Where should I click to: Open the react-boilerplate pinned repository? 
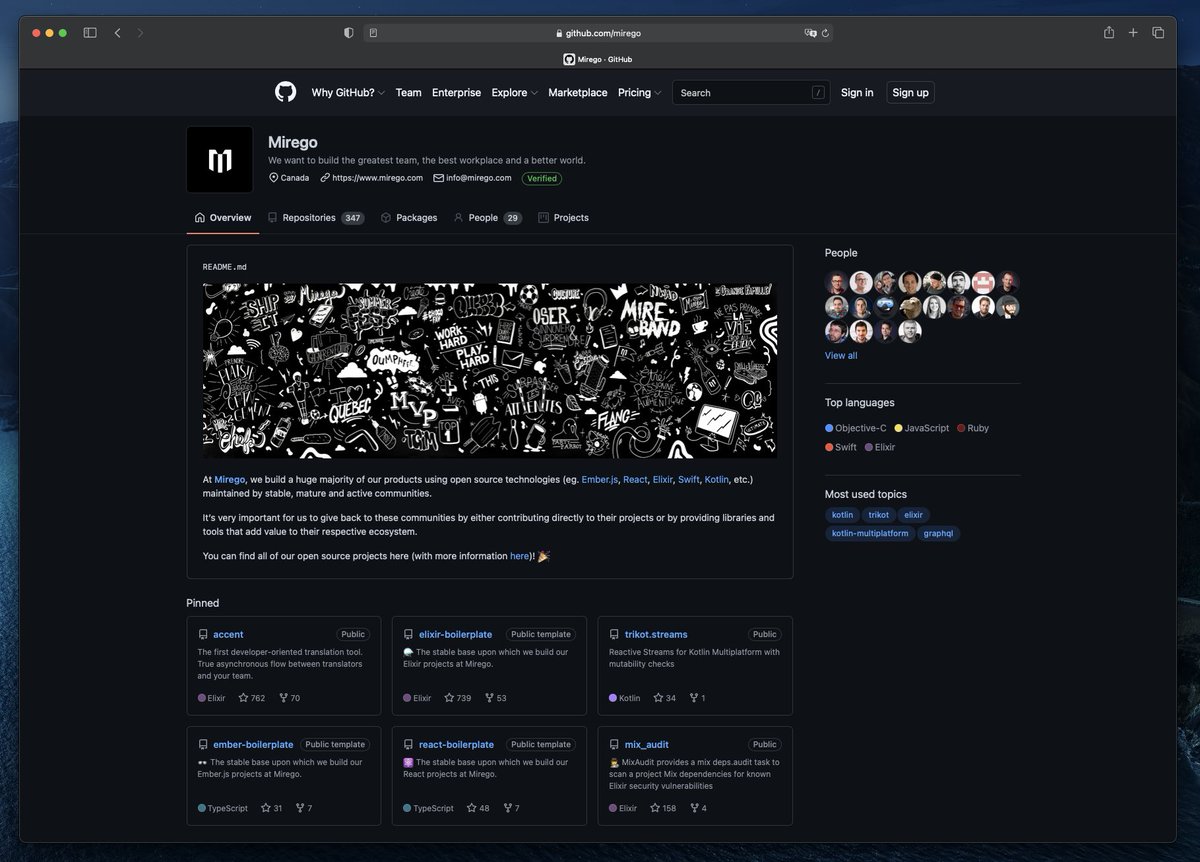click(456, 744)
